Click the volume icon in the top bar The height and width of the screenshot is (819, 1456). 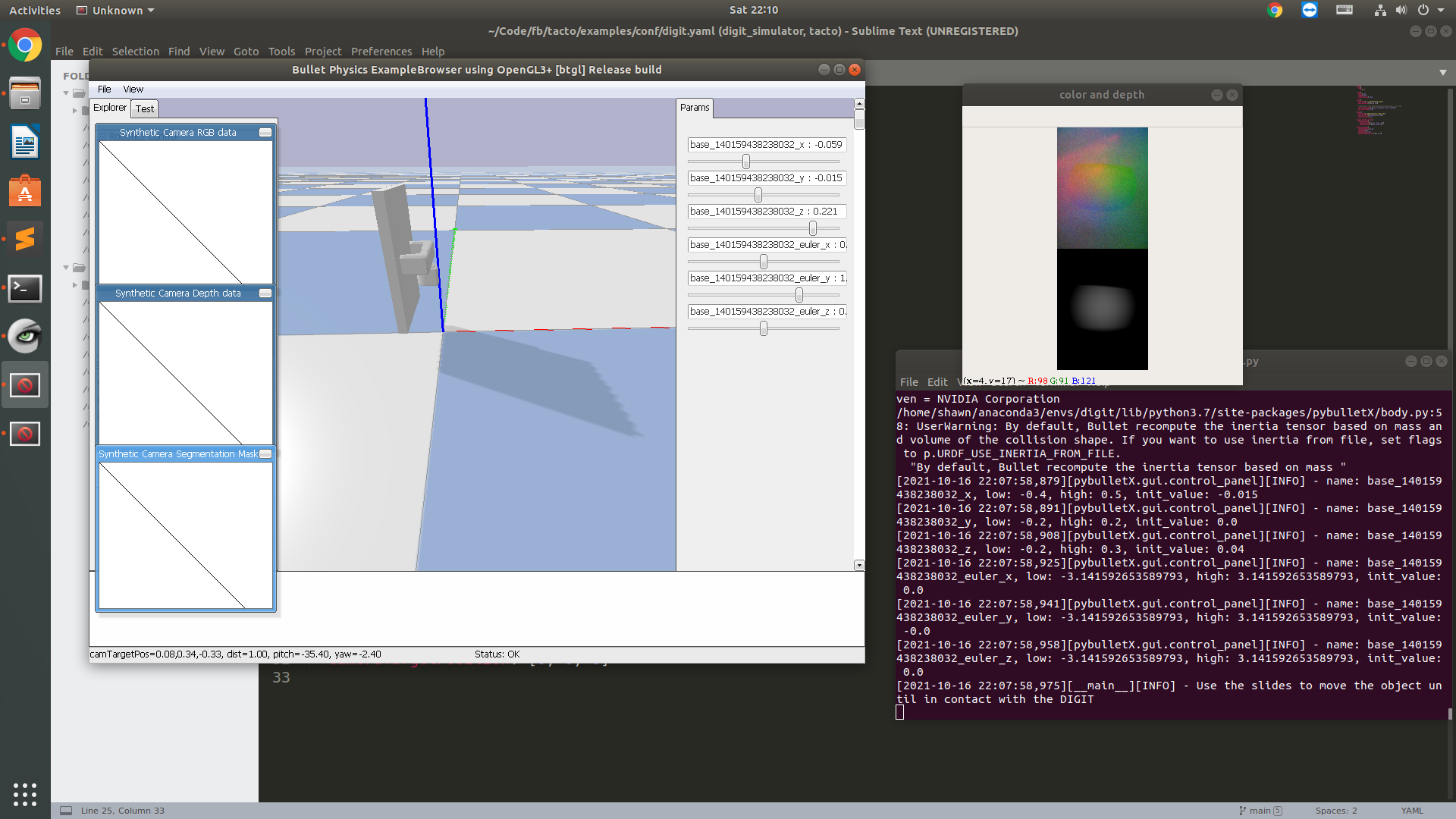coord(1400,10)
